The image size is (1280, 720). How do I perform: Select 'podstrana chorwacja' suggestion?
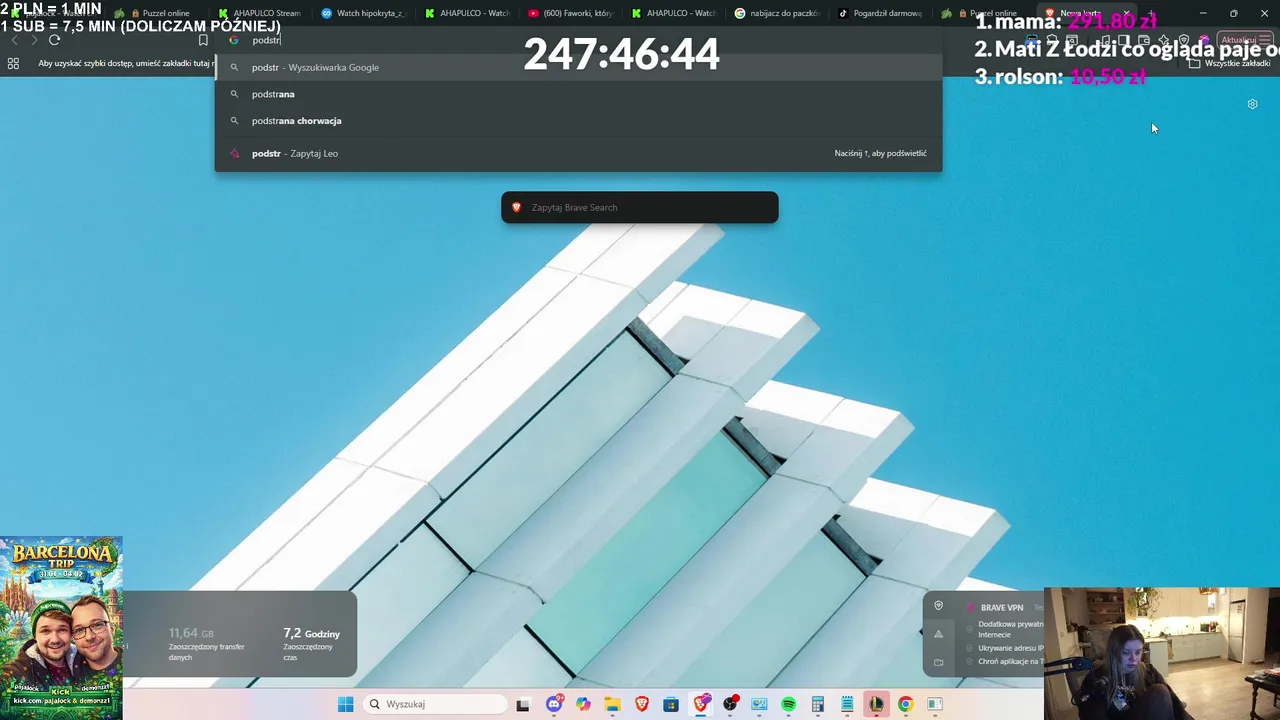point(578,121)
